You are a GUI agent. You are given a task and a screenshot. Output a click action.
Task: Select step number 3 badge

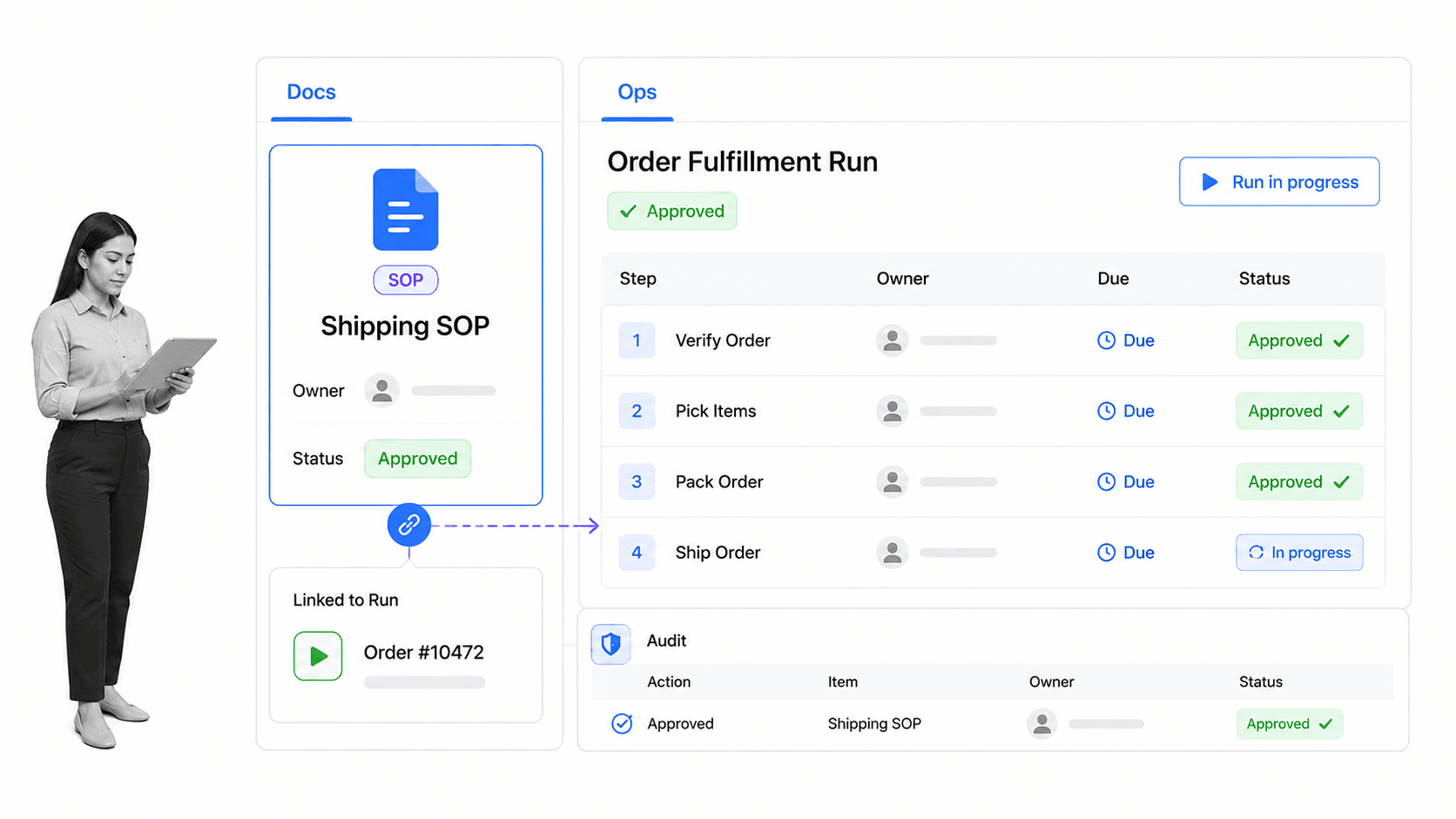point(637,481)
